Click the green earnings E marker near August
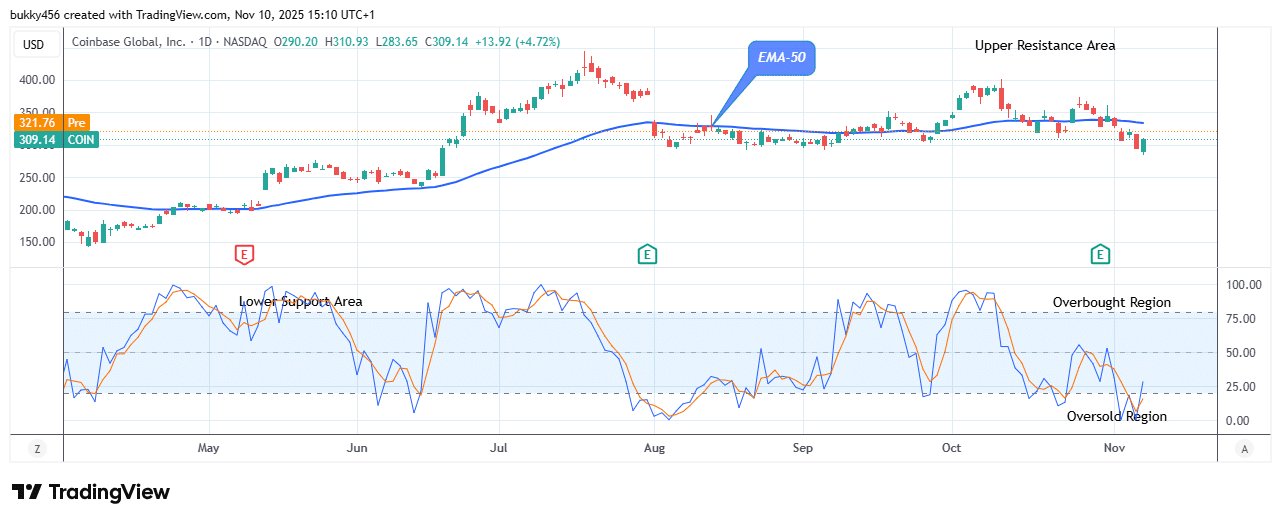 pyautogui.click(x=647, y=254)
